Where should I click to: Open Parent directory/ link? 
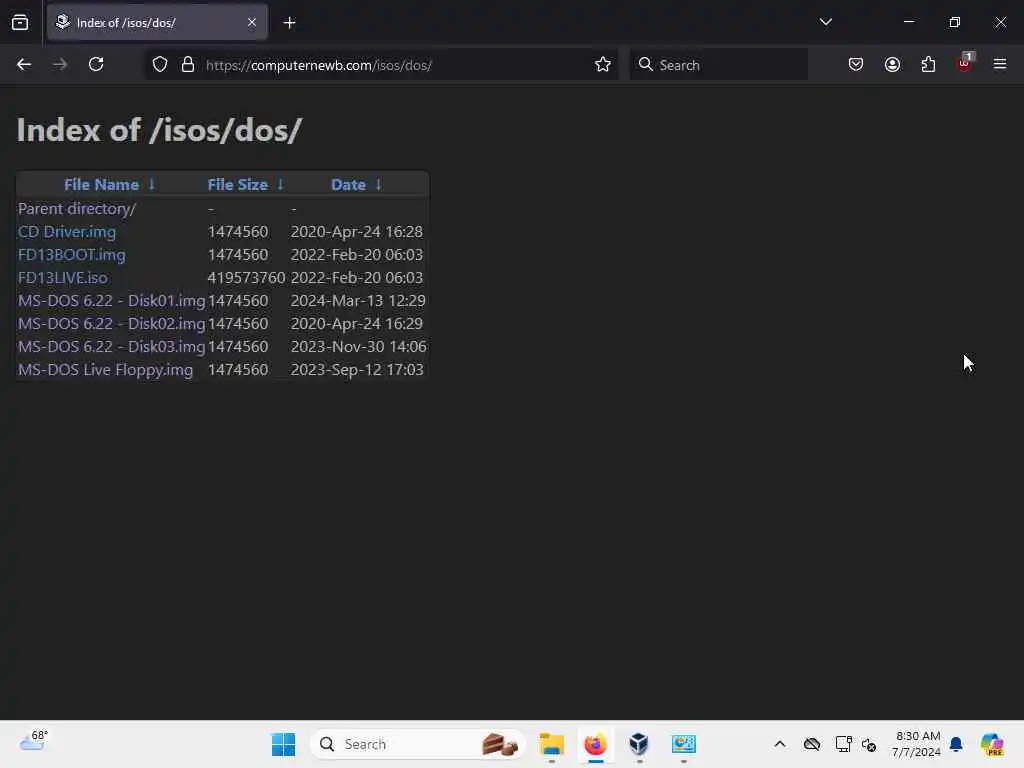coord(77,209)
